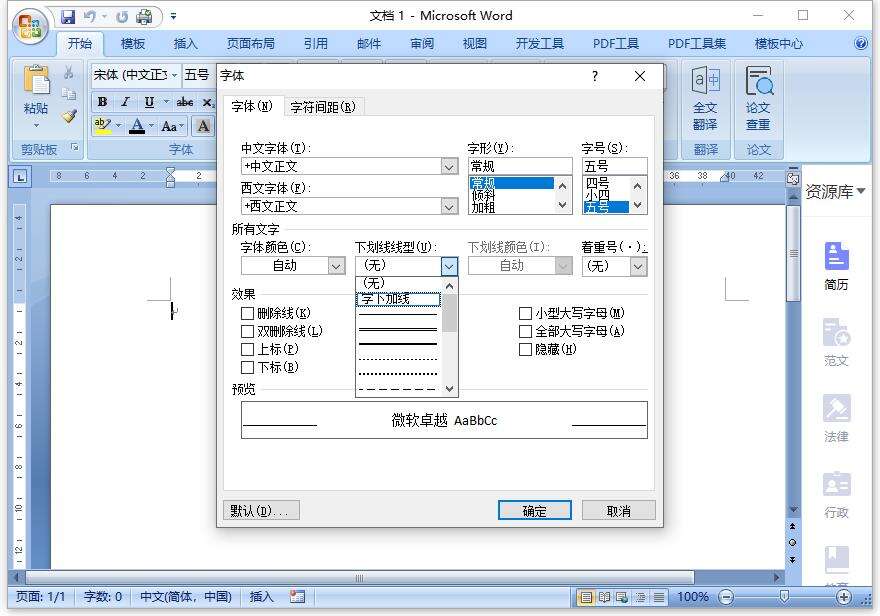This screenshot has width=880, height=616.
Task: Click the character shading A icon
Action: [204, 126]
